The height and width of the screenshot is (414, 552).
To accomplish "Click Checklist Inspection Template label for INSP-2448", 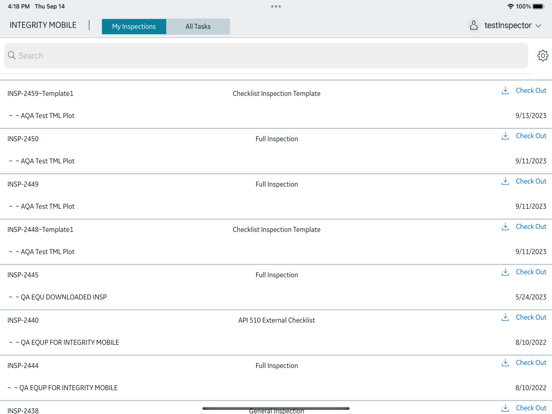I will coord(276,230).
